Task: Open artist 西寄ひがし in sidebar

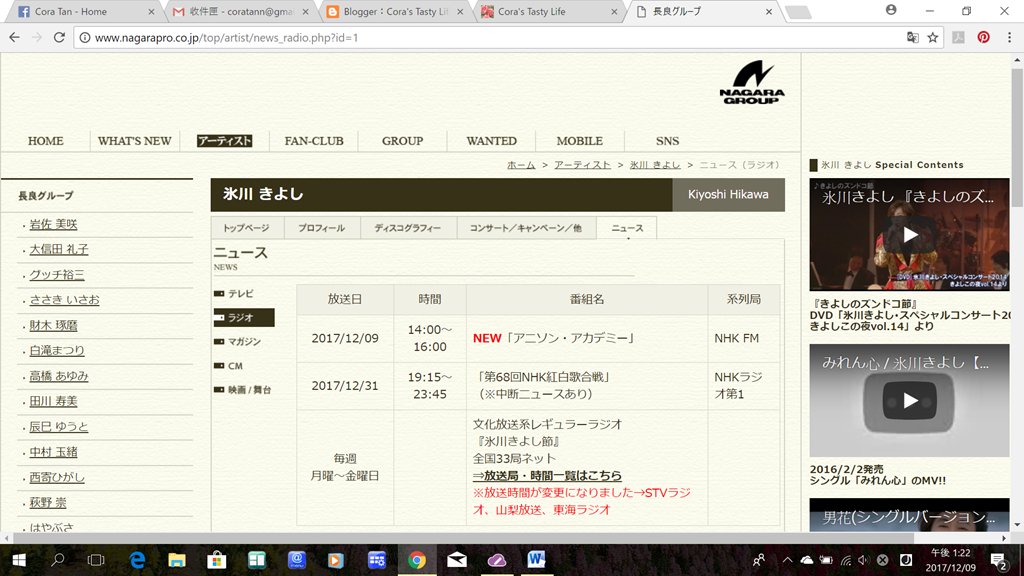Action: coord(57,477)
